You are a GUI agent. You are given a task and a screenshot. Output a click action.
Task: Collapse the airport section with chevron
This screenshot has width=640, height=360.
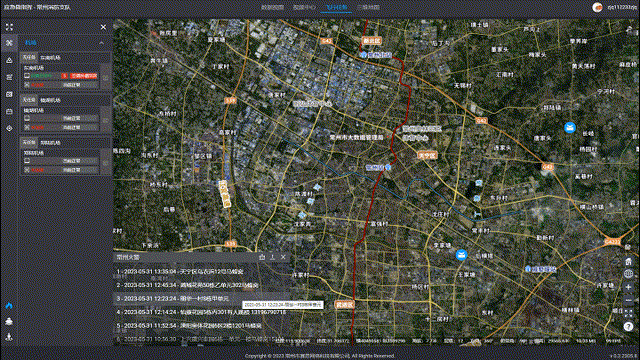(x=102, y=43)
